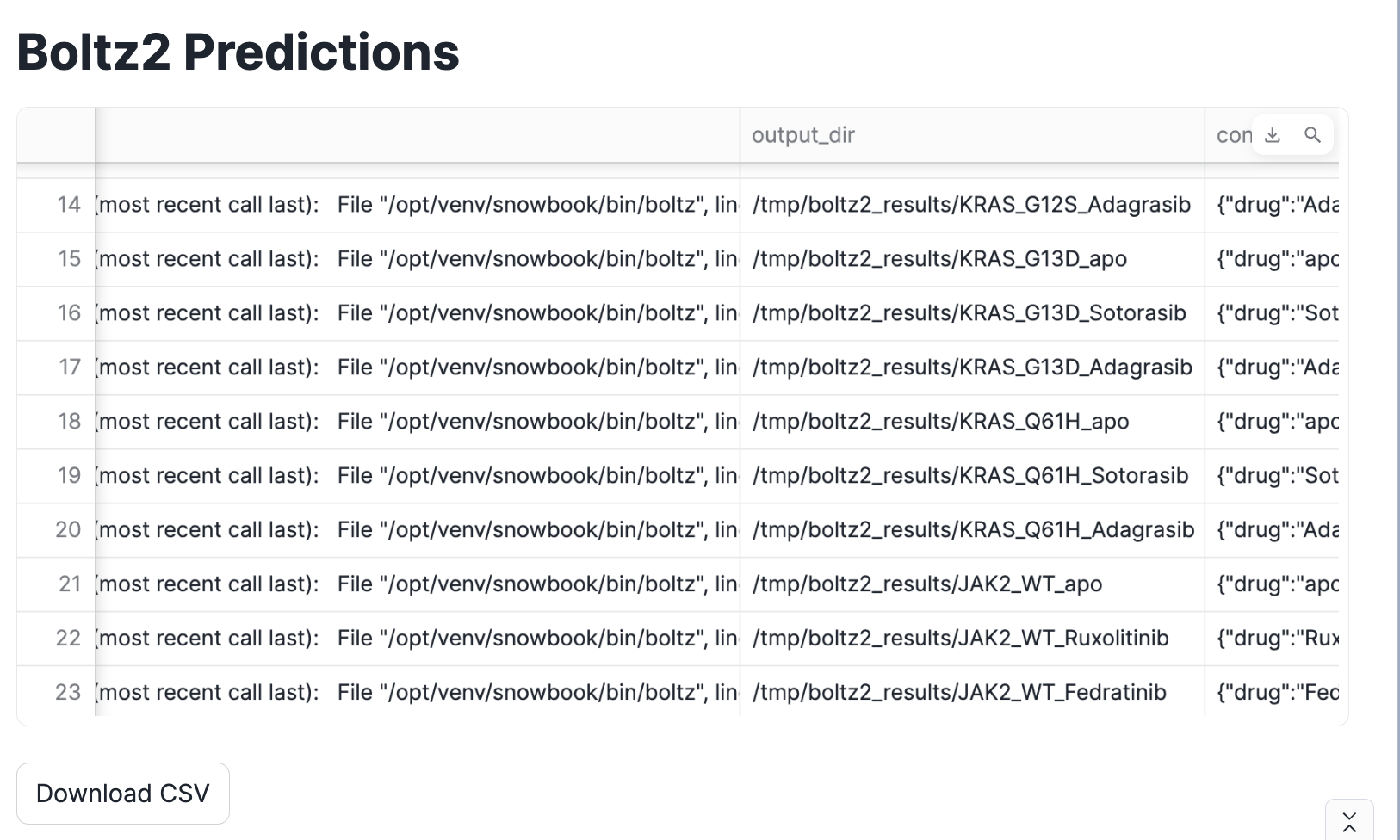Click the KRAS_G13D_Adagrasib output path cell
This screenshot has width=1400, height=840.
pos(972,367)
